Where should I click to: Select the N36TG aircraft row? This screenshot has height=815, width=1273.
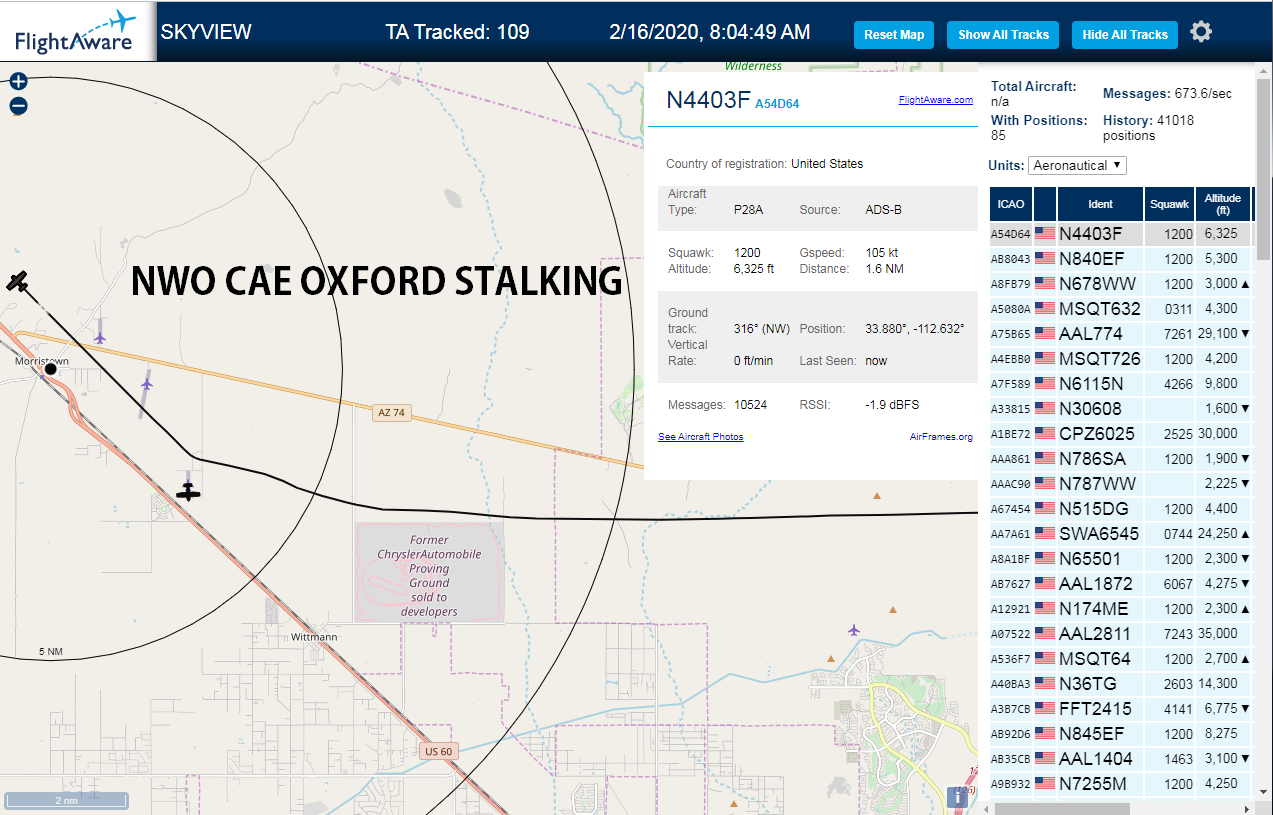pyautogui.click(x=1120, y=684)
